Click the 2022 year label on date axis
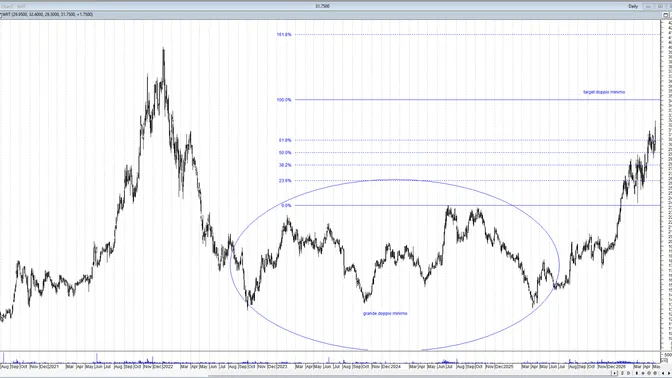The image size is (672, 378). tap(168, 367)
